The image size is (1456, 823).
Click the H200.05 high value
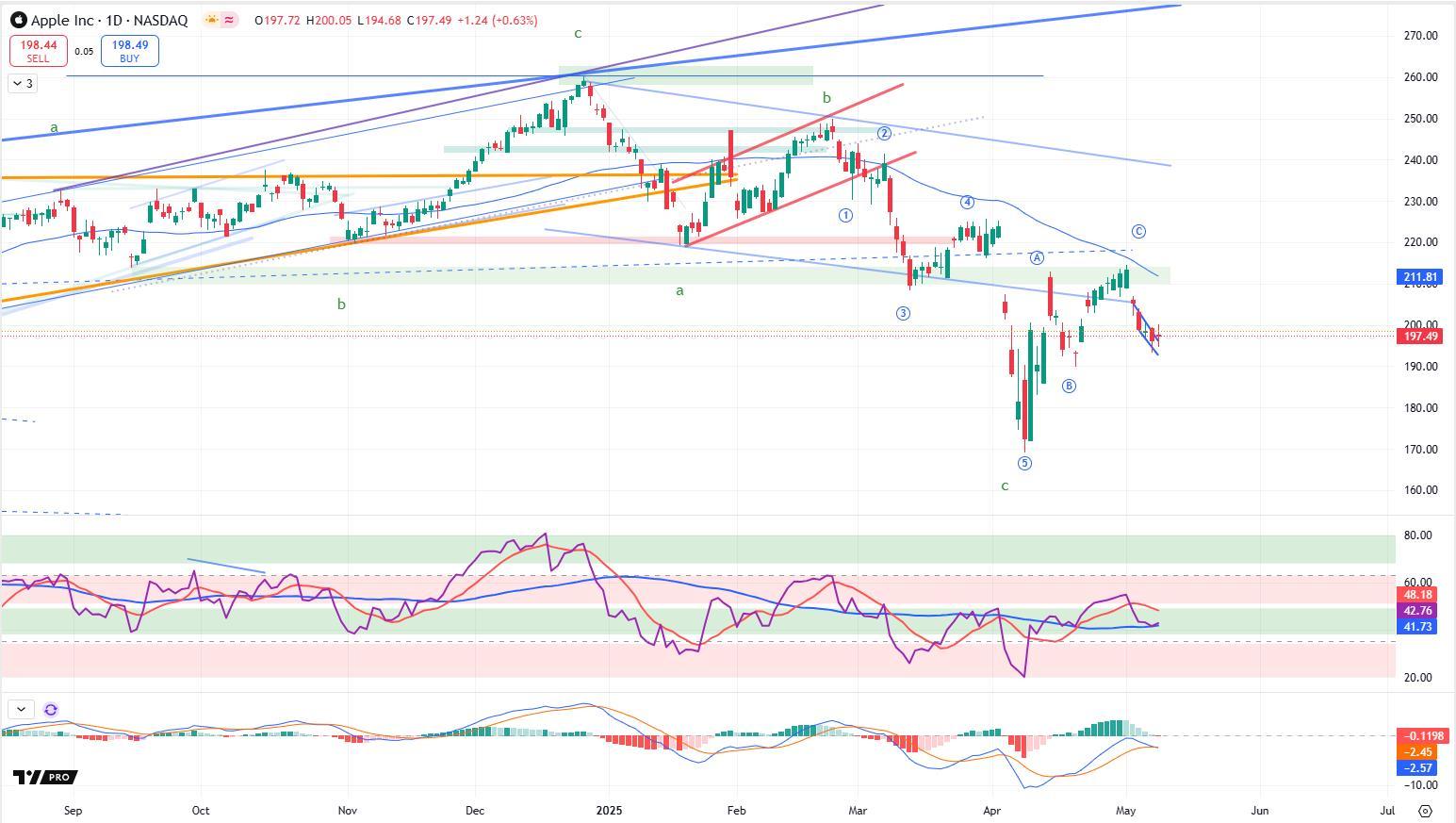[329, 20]
